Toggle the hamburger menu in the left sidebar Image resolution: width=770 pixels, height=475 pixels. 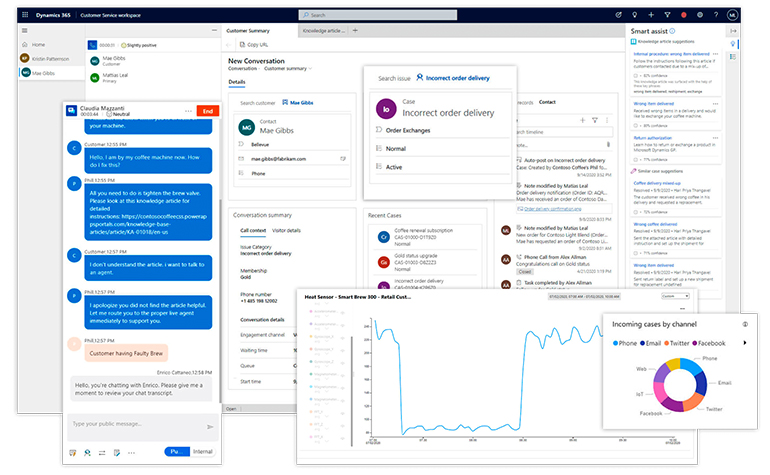pos(25,30)
